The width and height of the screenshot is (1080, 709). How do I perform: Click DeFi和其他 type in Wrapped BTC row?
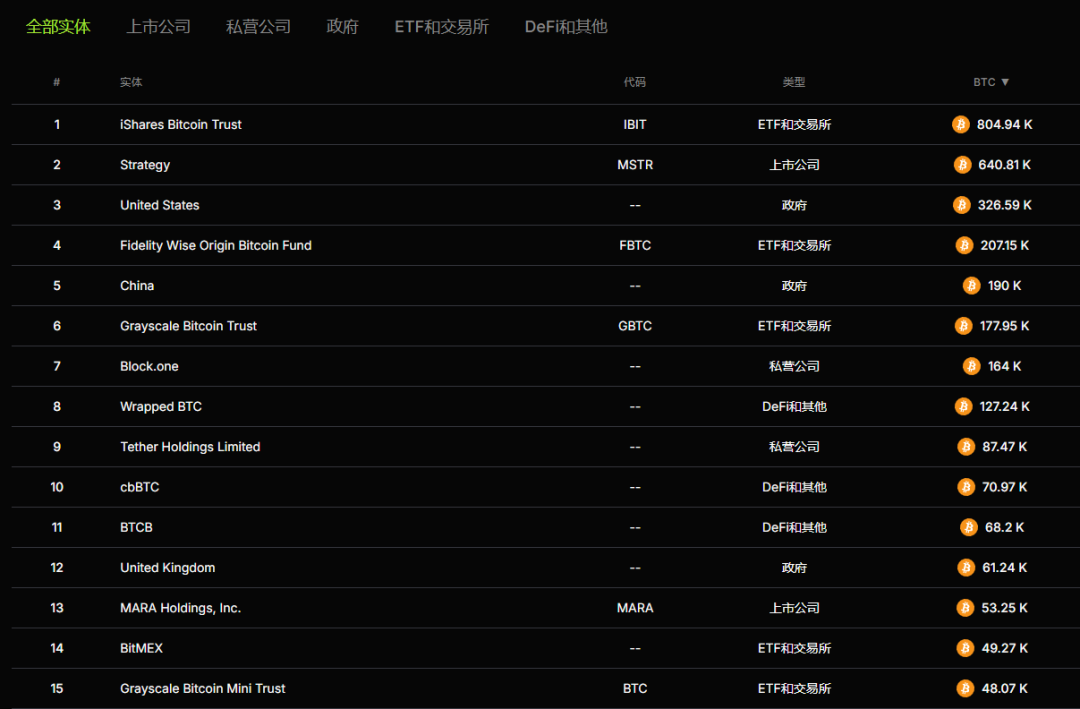click(794, 407)
